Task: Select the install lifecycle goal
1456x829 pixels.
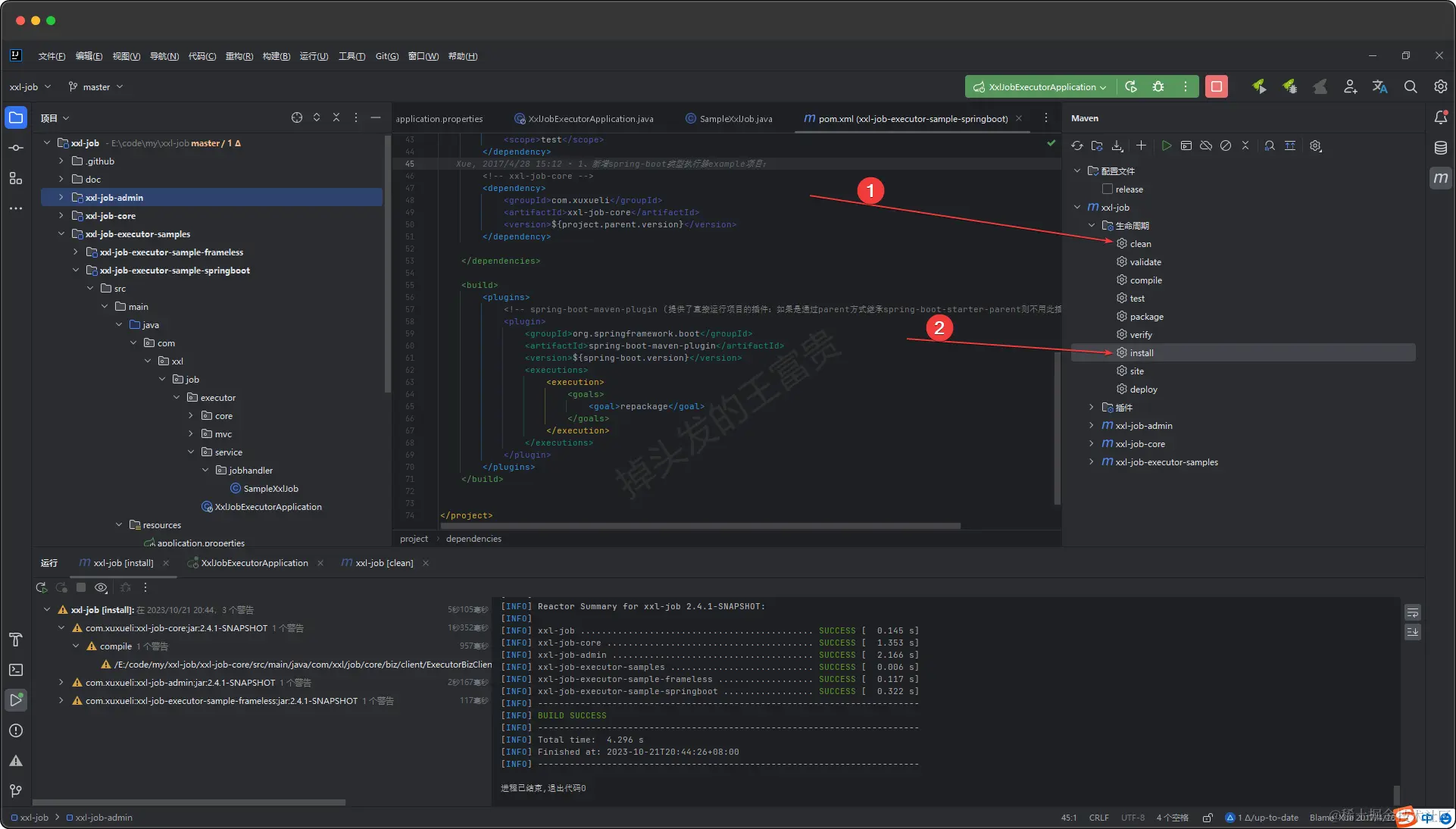Action: coord(1141,353)
